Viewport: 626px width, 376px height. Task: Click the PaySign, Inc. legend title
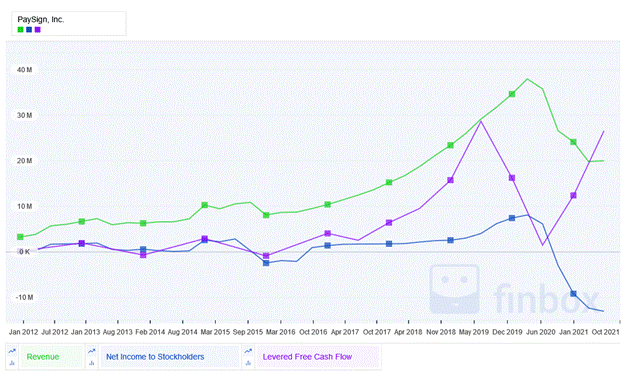point(41,19)
